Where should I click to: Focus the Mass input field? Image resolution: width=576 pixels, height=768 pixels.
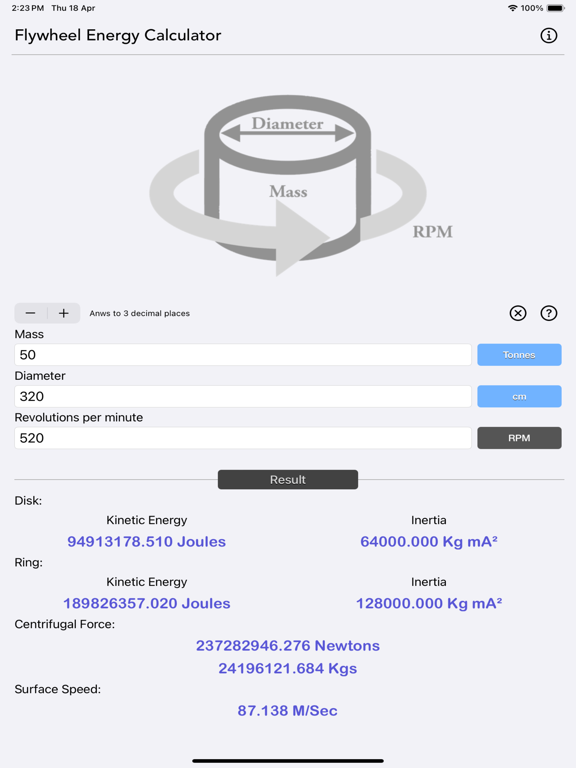click(243, 355)
